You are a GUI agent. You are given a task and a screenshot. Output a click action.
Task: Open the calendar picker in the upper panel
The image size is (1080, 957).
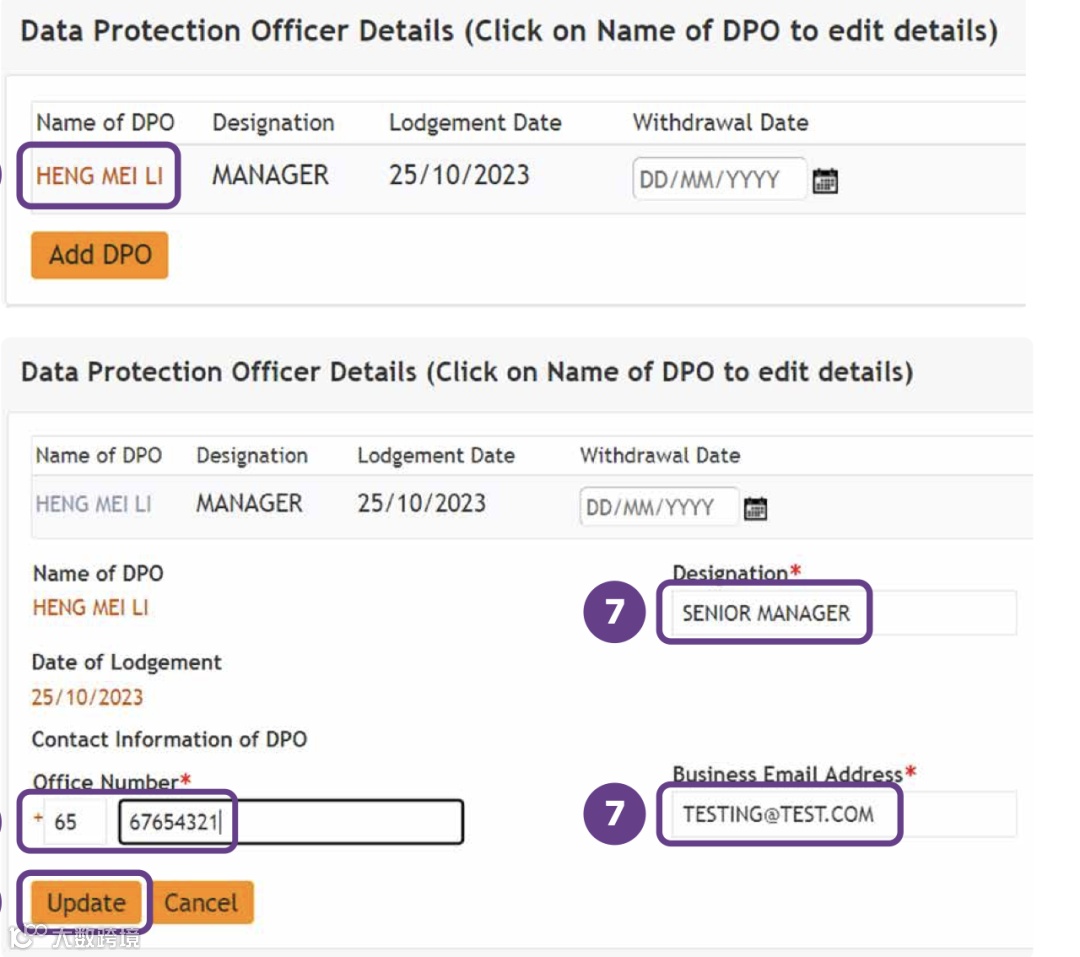click(x=825, y=181)
